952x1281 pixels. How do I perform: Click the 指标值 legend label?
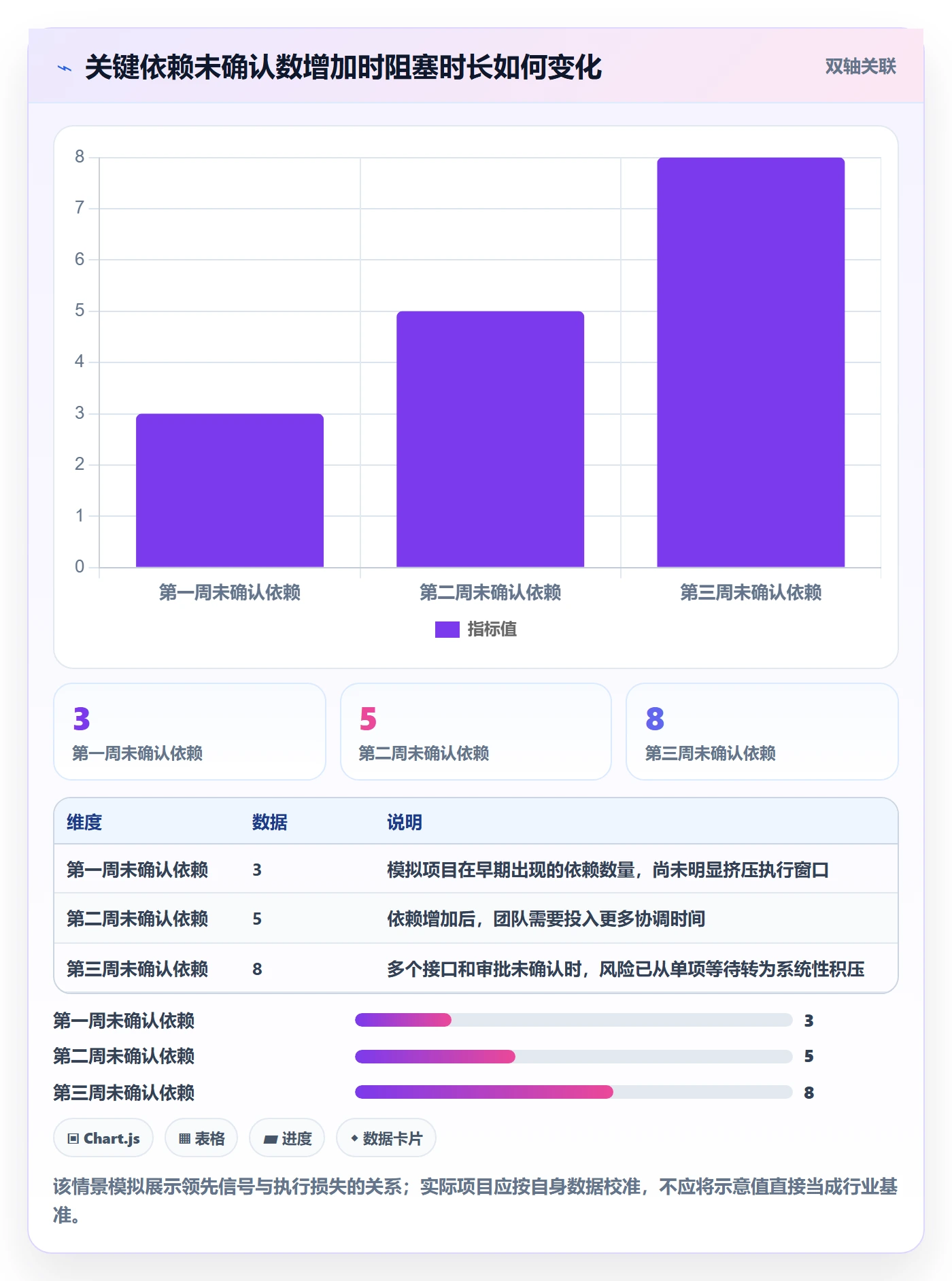(492, 630)
